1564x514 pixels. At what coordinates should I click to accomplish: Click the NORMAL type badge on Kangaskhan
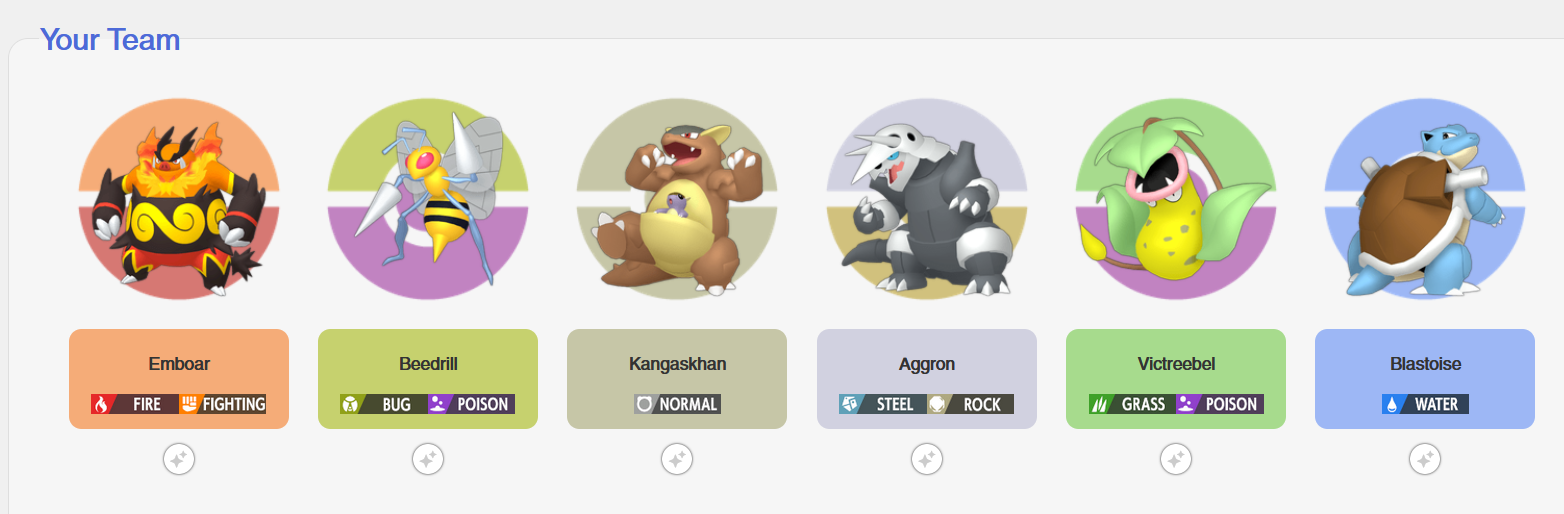click(x=677, y=404)
